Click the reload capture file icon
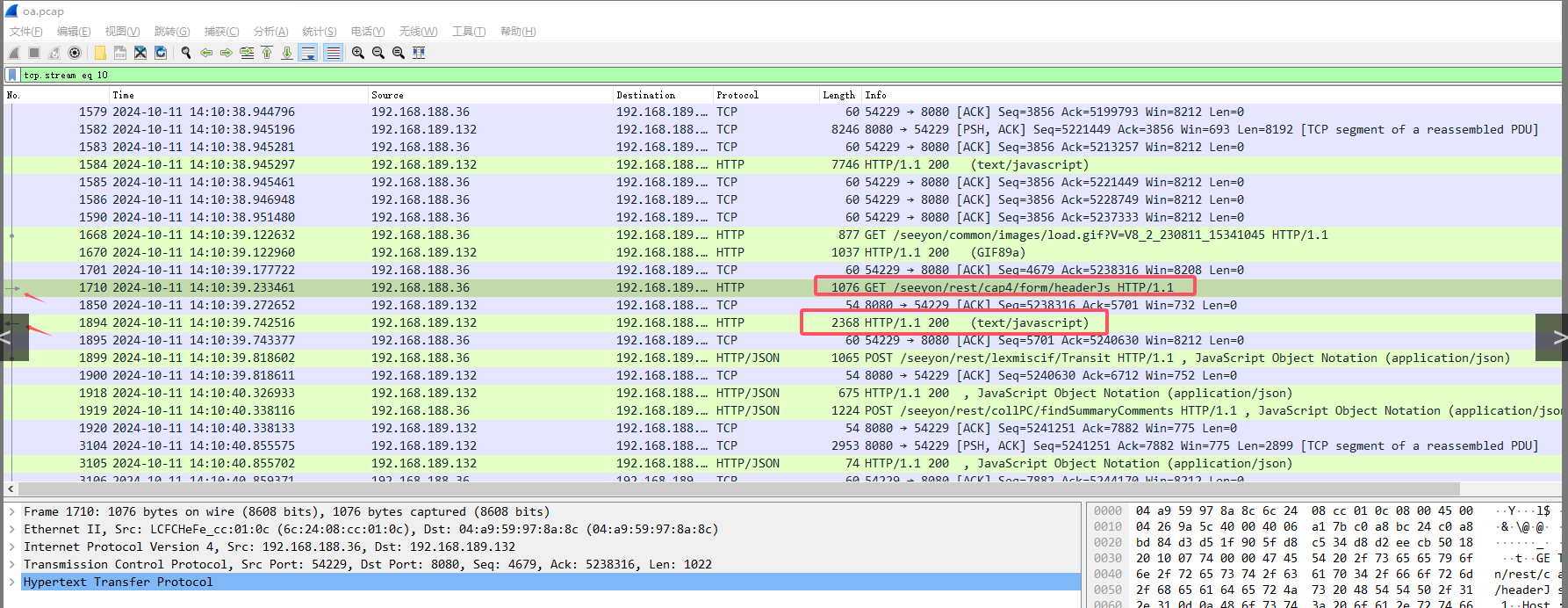1568x608 pixels. click(x=161, y=53)
